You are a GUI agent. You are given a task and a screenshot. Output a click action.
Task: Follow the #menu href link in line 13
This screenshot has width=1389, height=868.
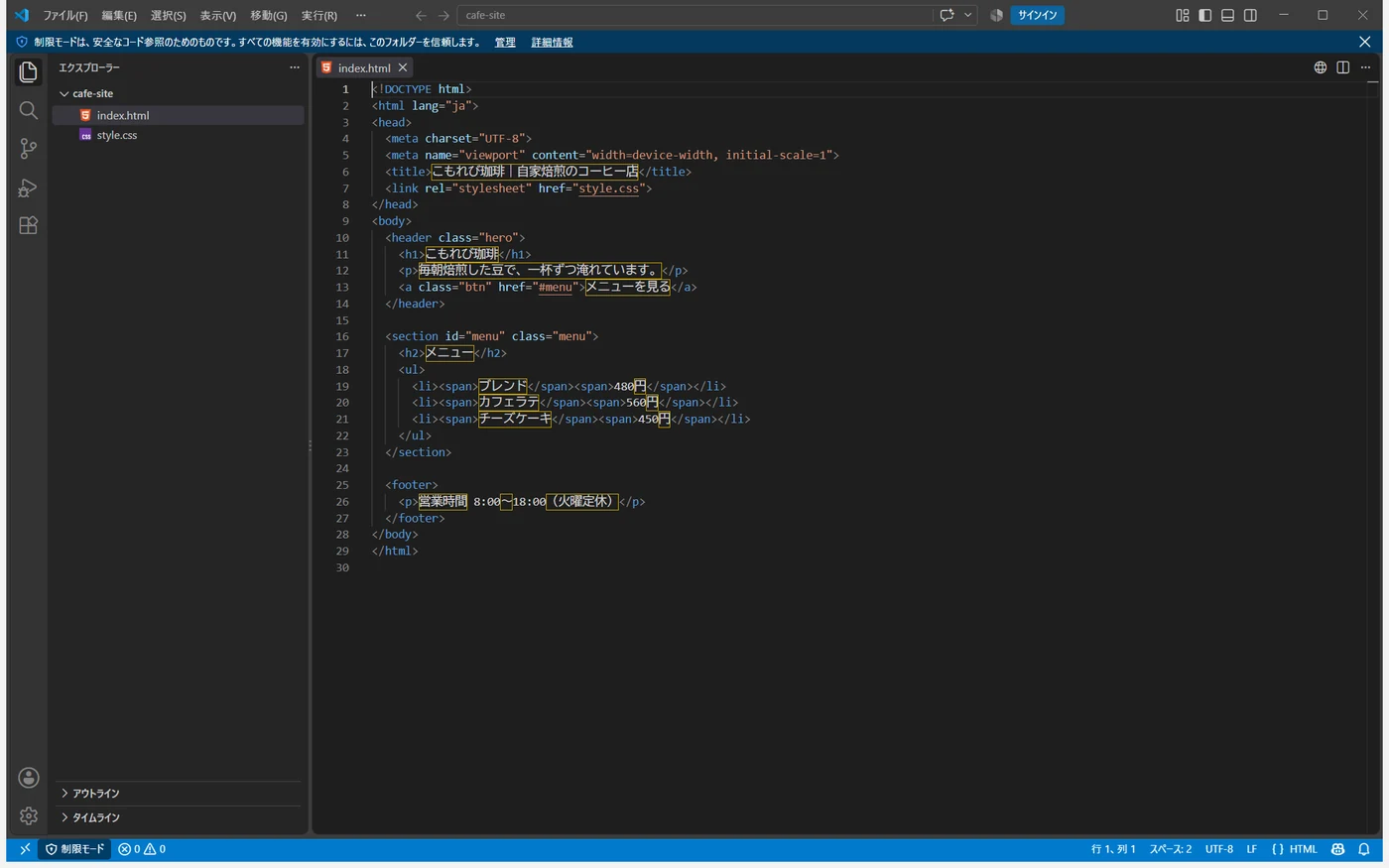pos(556,288)
